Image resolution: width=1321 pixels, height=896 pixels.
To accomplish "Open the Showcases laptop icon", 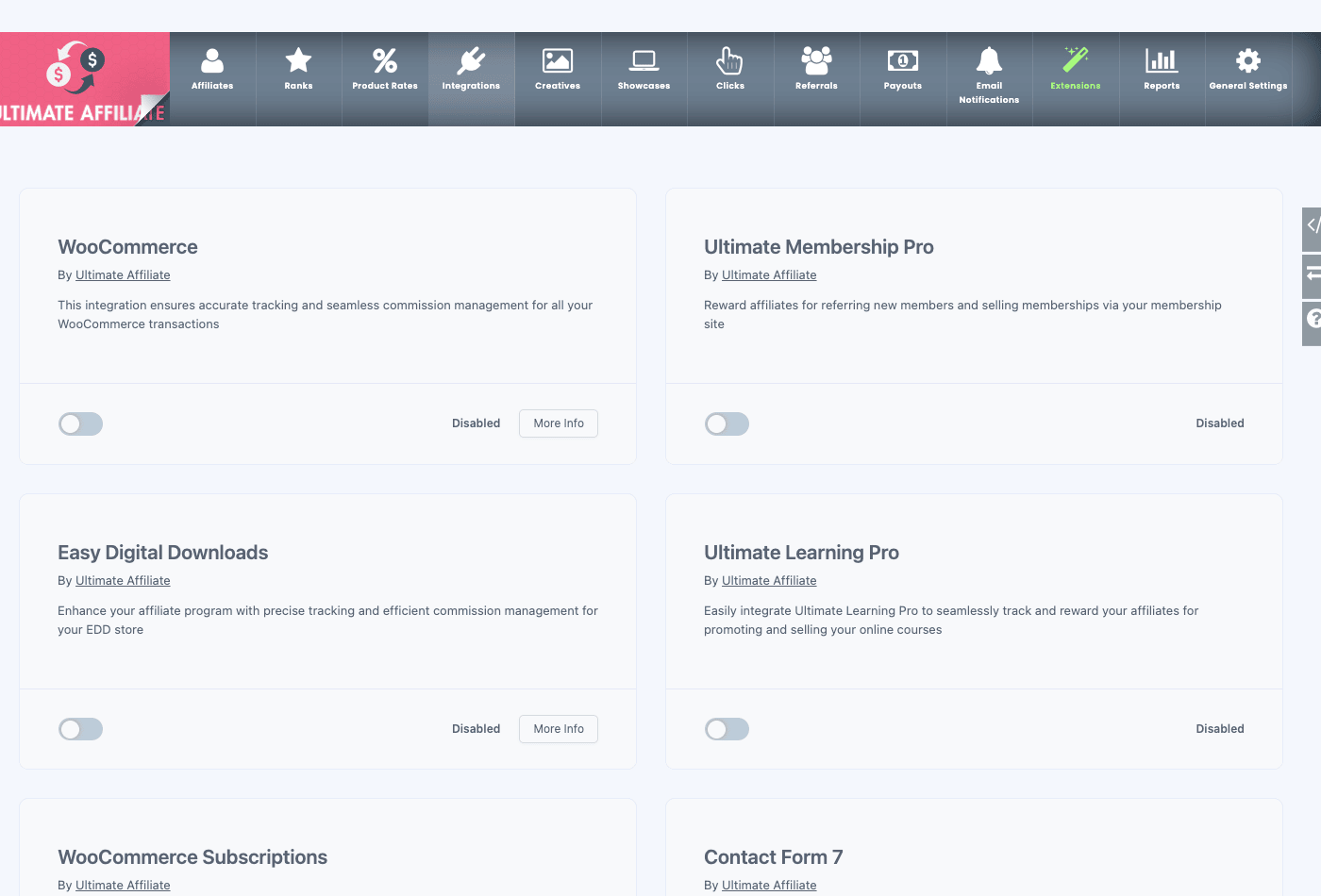I will pyautogui.click(x=644, y=60).
